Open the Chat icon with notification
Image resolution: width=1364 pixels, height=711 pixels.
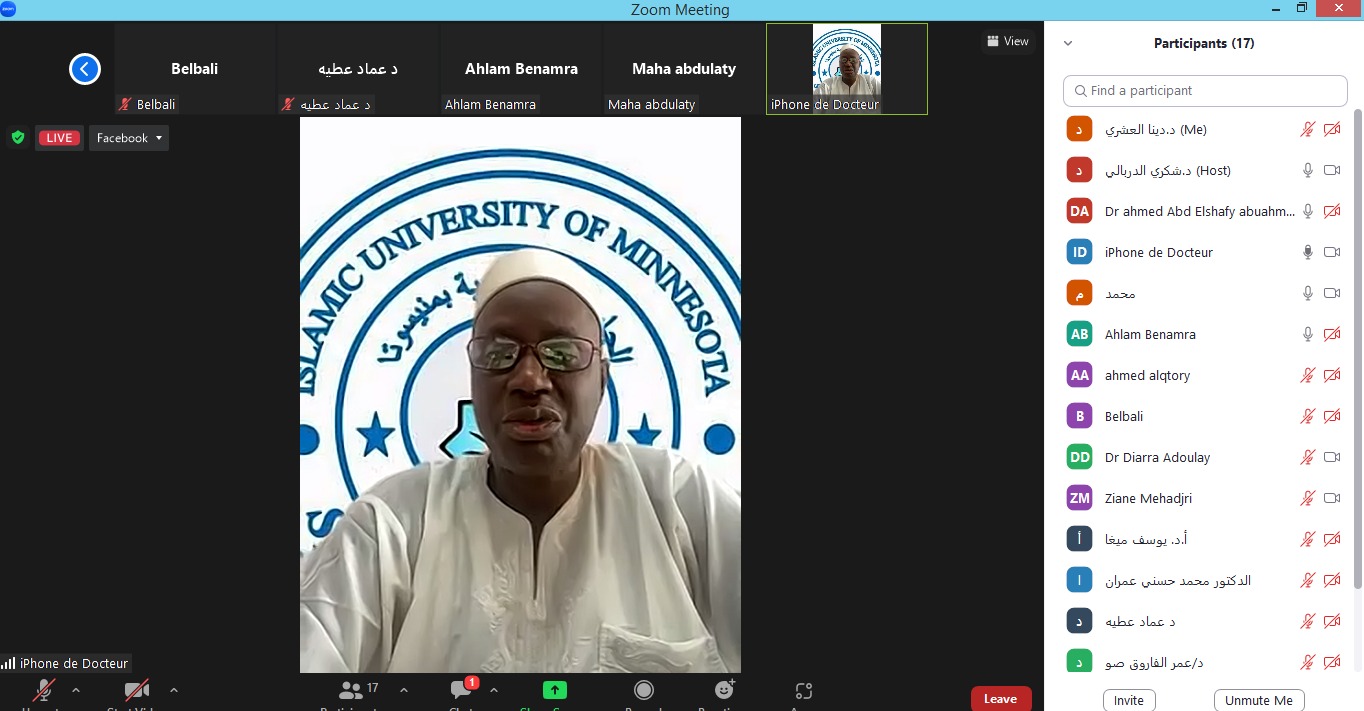(462, 690)
